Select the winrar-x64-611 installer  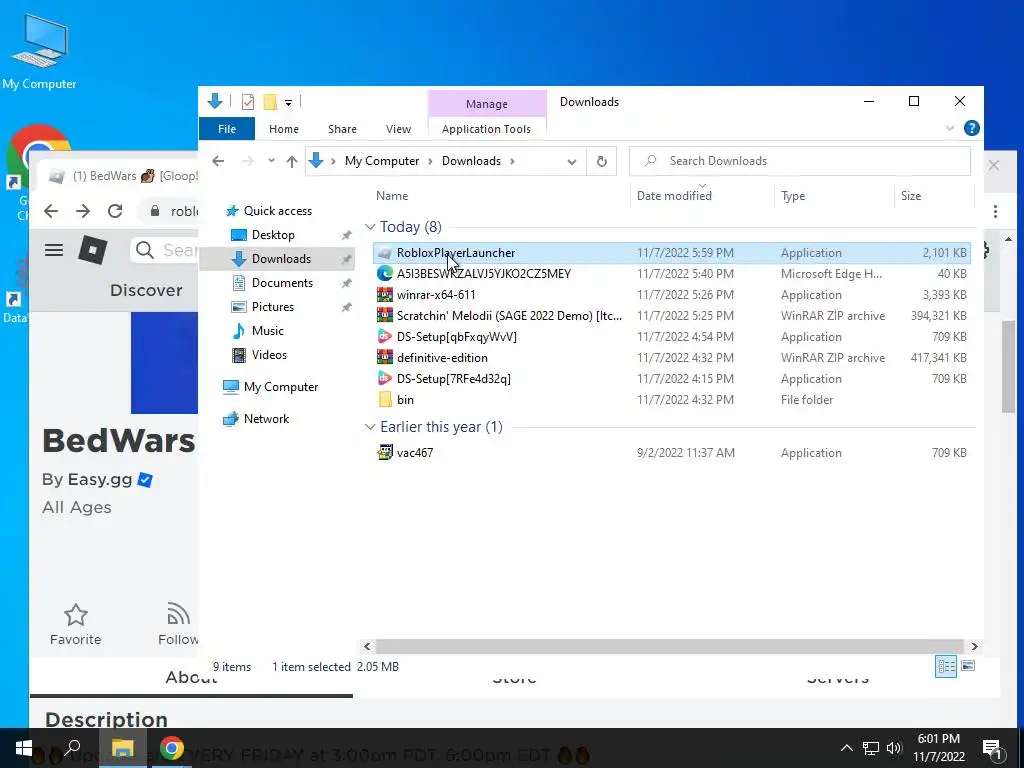pyautogui.click(x=672, y=295)
